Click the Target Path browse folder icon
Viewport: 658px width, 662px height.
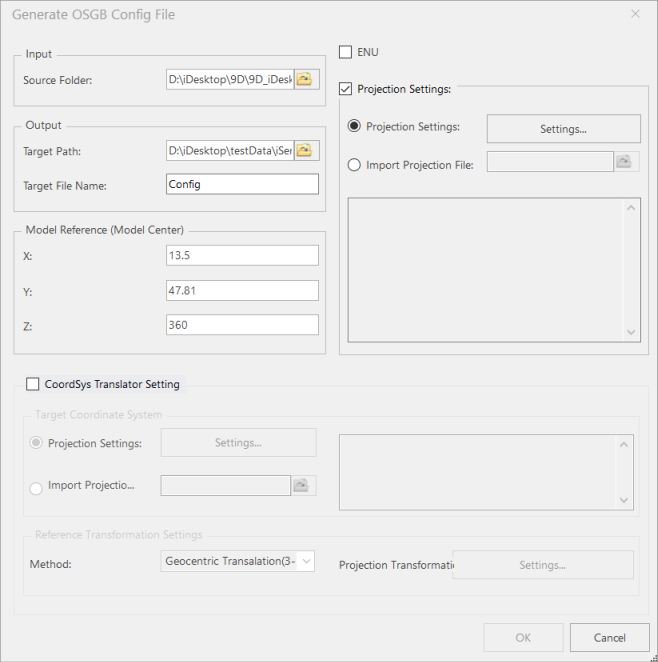point(306,151)
